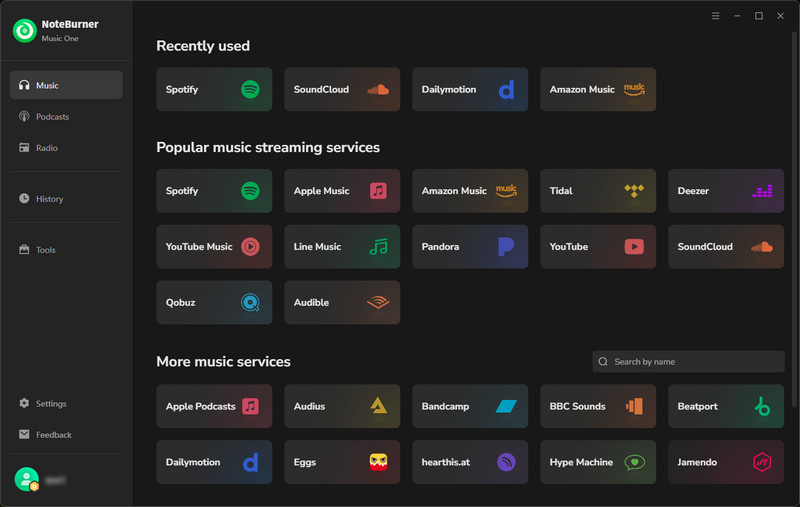Viewport: 800px width, 507px height.
Task: Click the vertical scrollbar on right edge
Action: coord(794,219)
